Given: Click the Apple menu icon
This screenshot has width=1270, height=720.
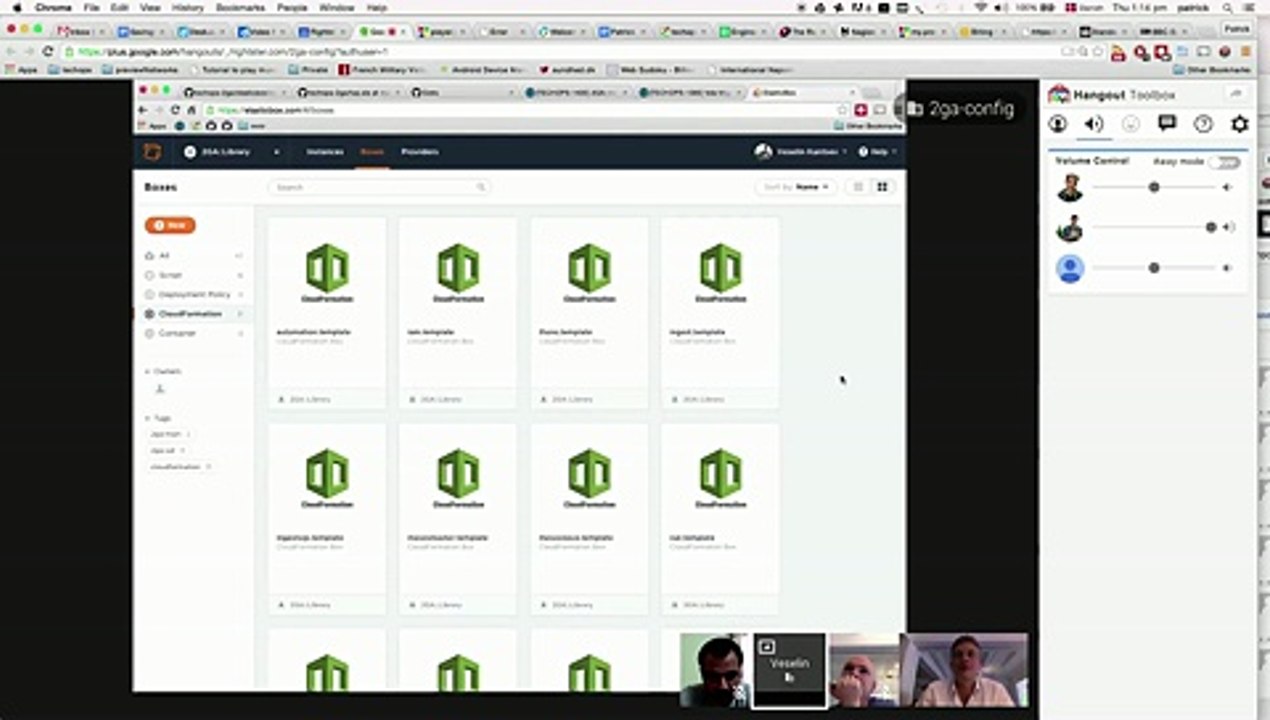Looking at the screenshot, I should pyautogui.click(x=16, y=7).
